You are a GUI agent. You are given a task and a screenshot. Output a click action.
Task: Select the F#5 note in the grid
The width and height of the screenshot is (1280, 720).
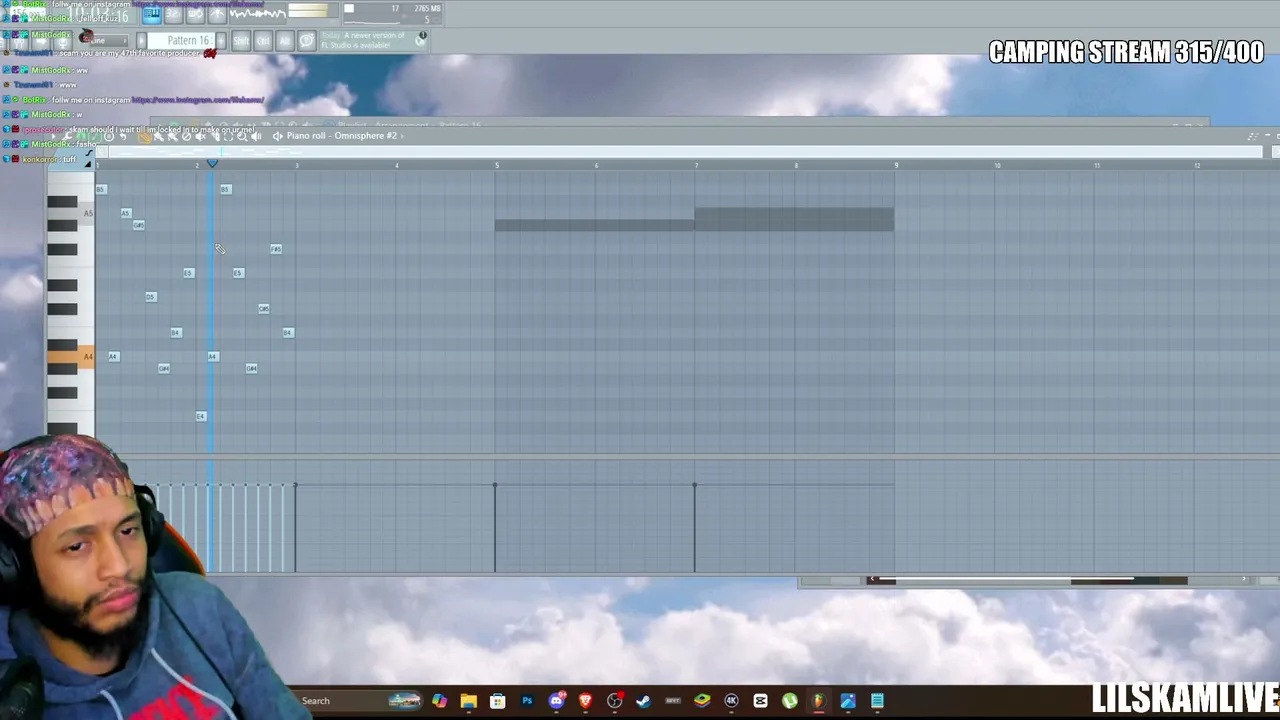coord(276,249)
